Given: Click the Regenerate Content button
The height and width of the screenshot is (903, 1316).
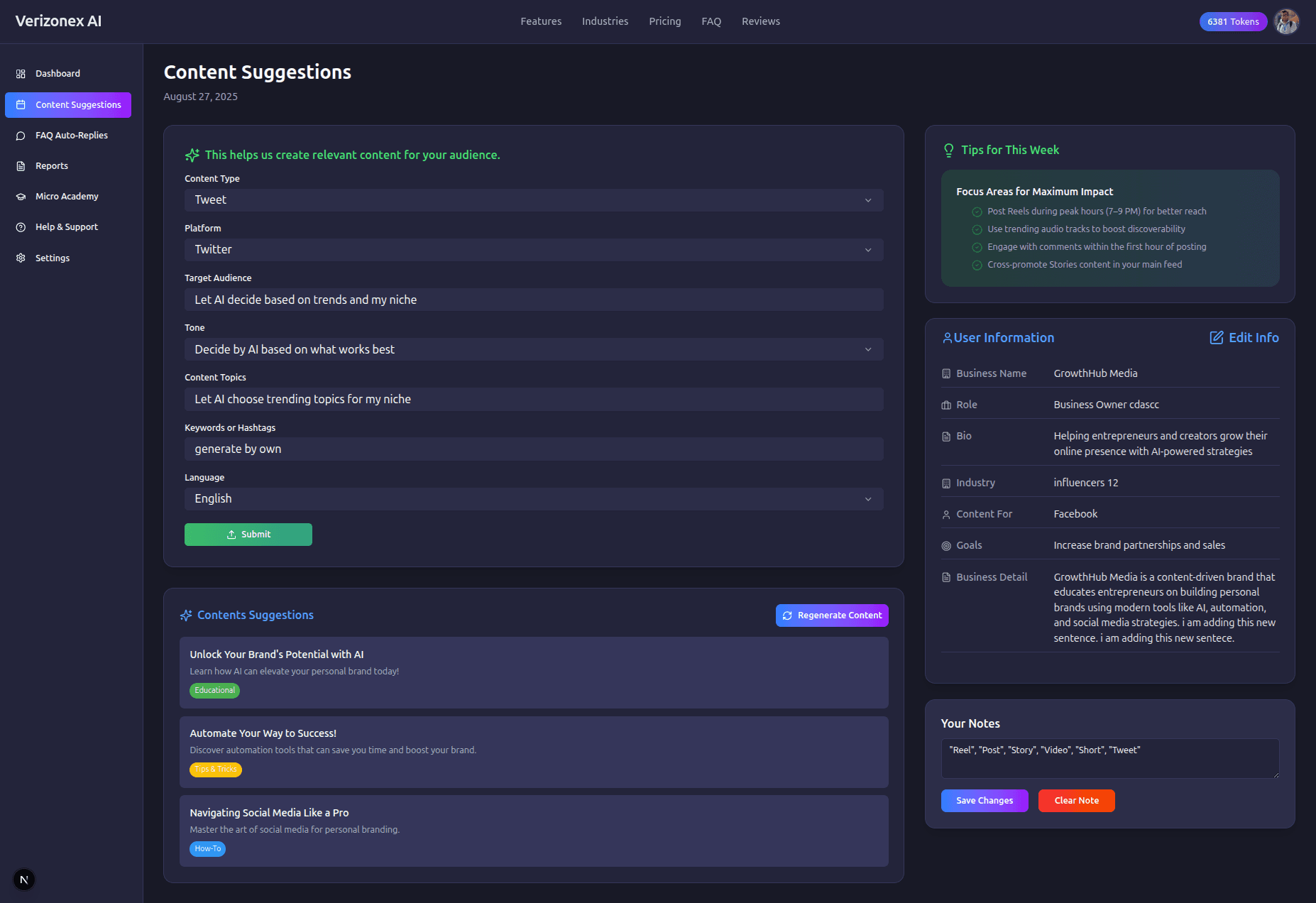Looking at the screenshot, I should pos(831,615).
